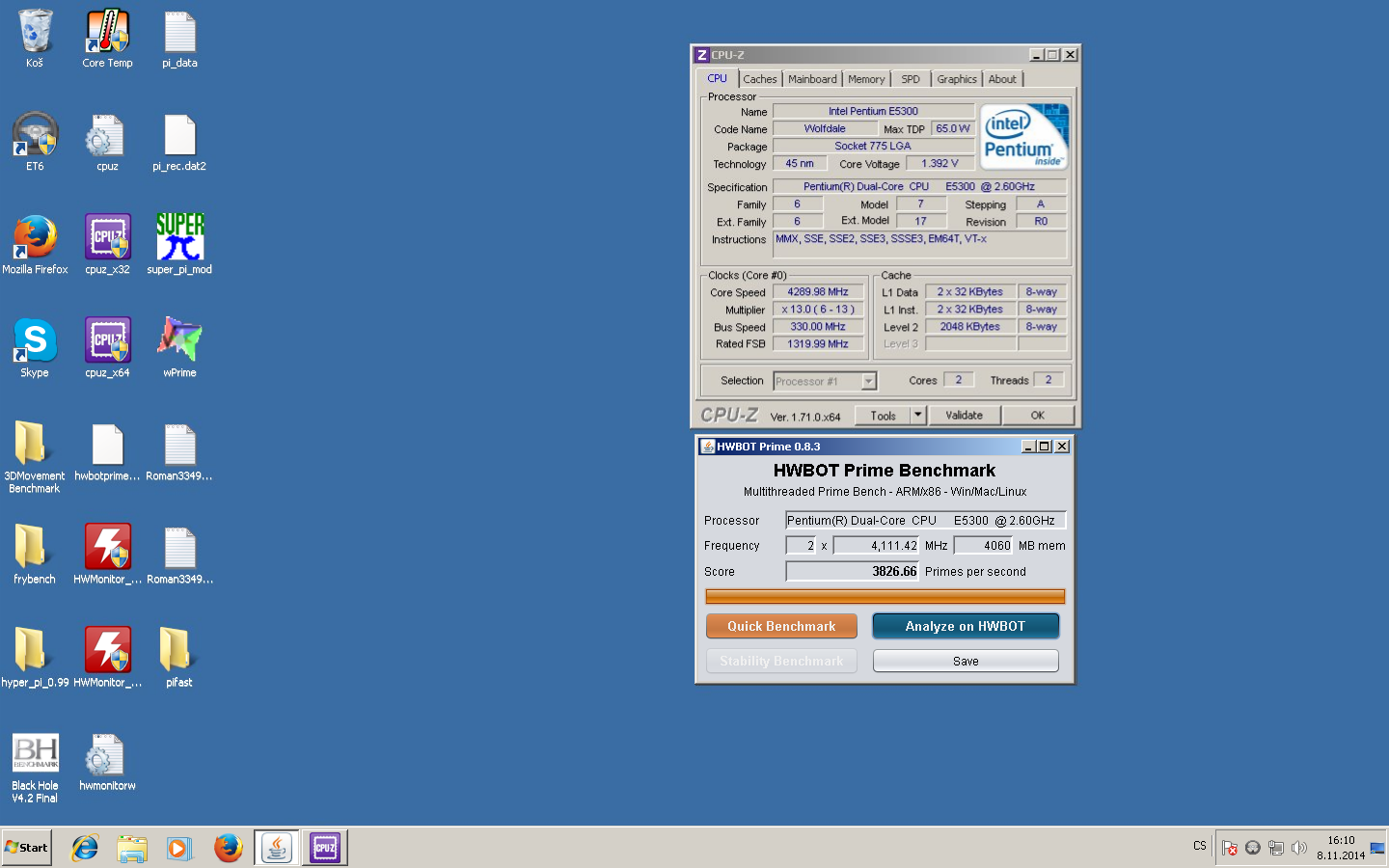Launch Core Temp from the desktop

click(107, 39)
